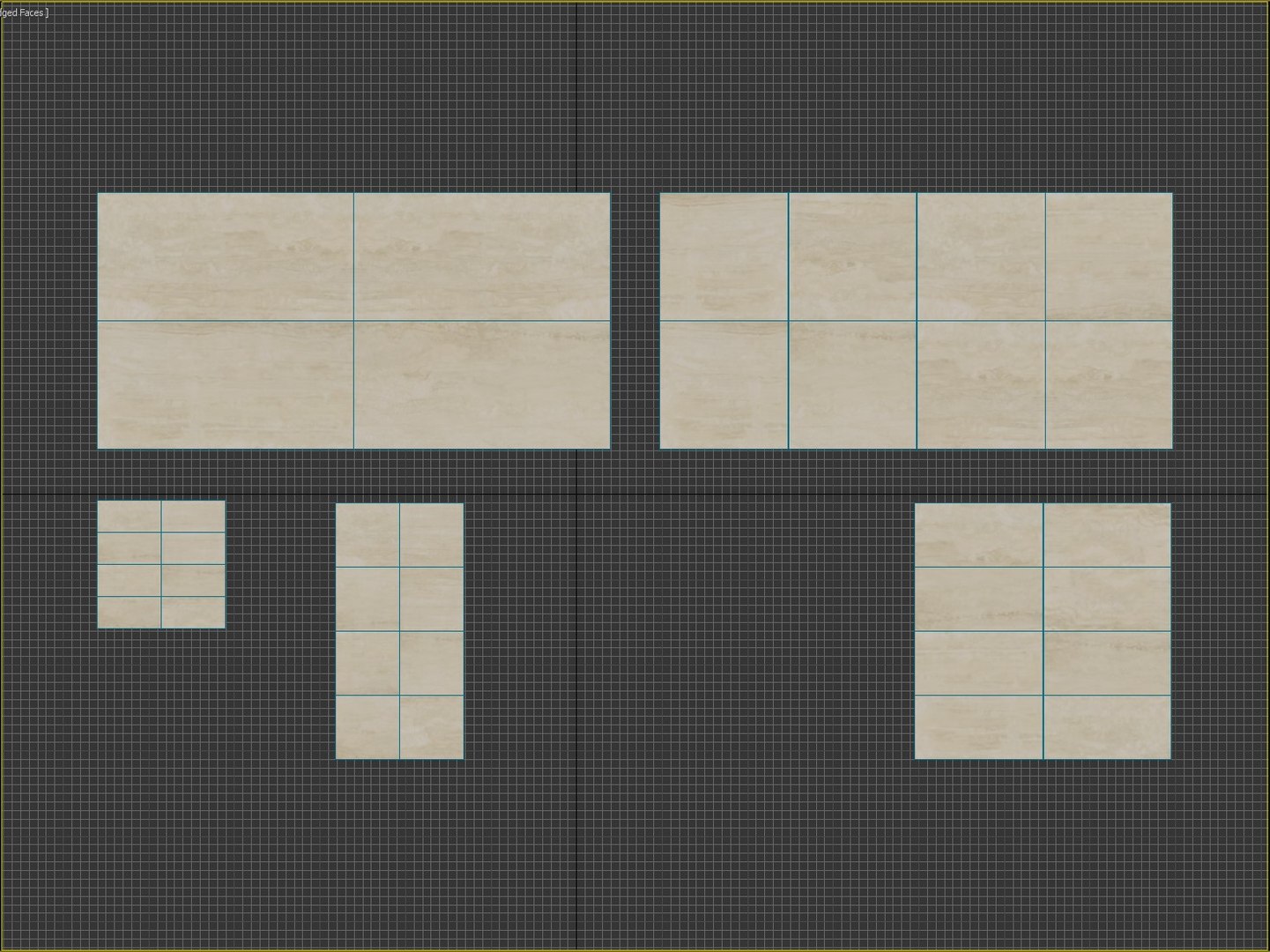This screenshot has height=952, width=1270.
Task: Open the Edged Faces viewport shading label menu
Action: pos(25,12)
